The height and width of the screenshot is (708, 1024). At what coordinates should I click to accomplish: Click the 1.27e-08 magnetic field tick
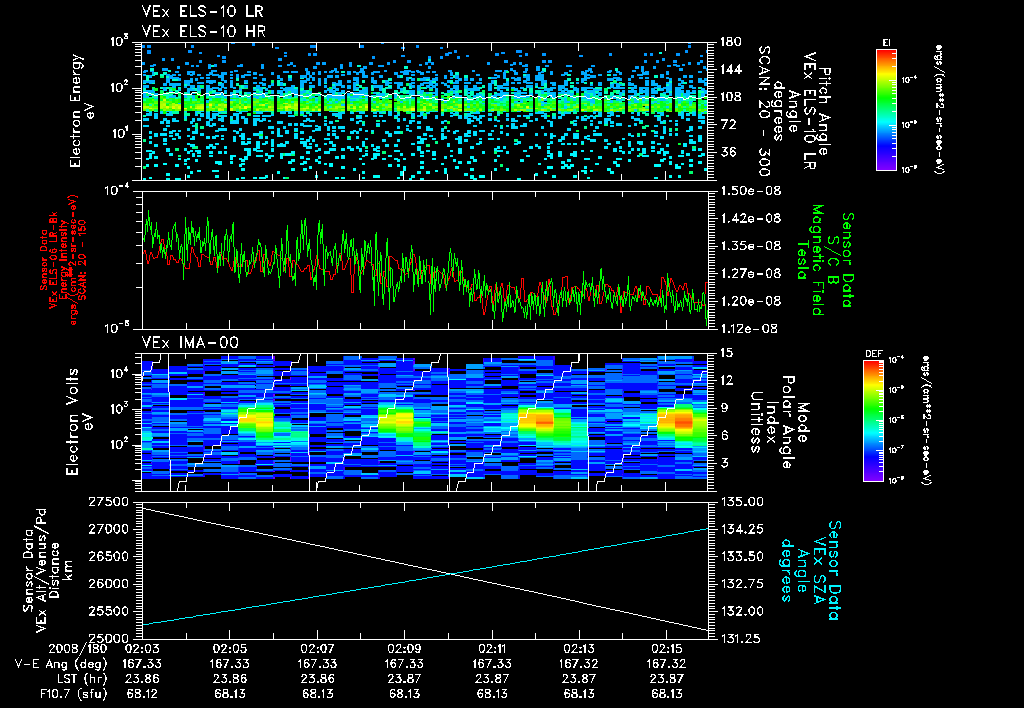coord(750,273)
